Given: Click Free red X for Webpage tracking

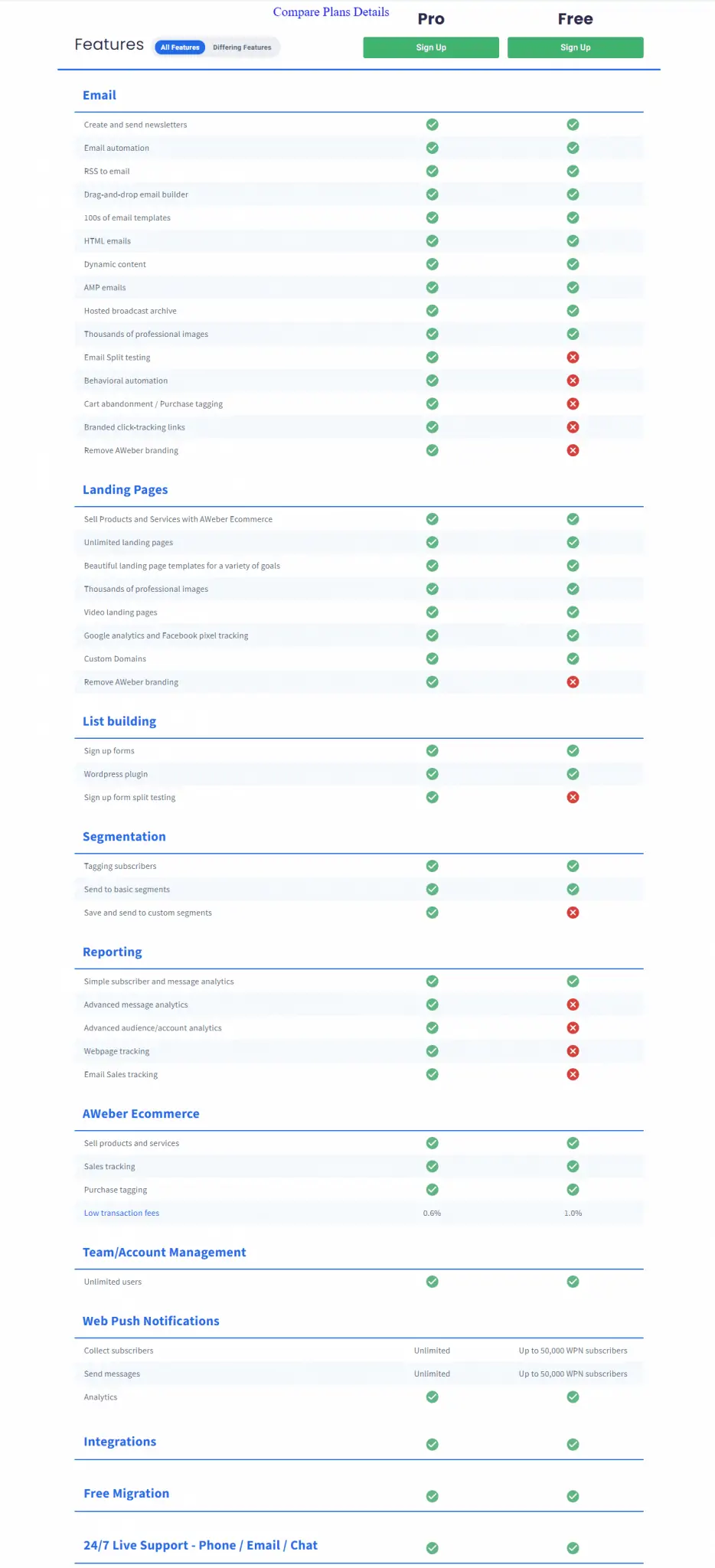Looking at the screenshot, I should (x=573, y=1051).
